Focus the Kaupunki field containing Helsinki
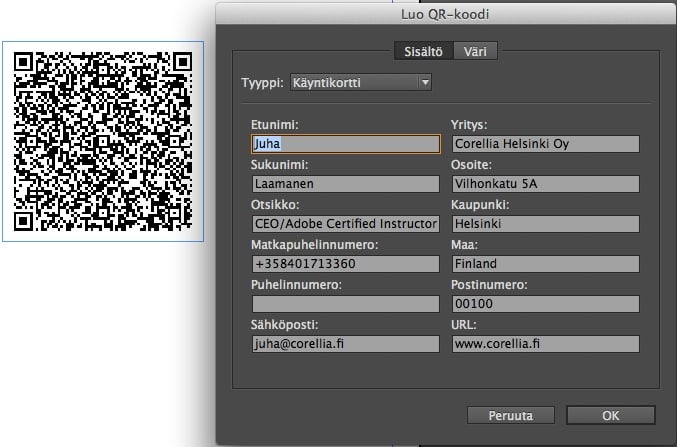This screenshot has height=447, width=677. coord(546,224)
